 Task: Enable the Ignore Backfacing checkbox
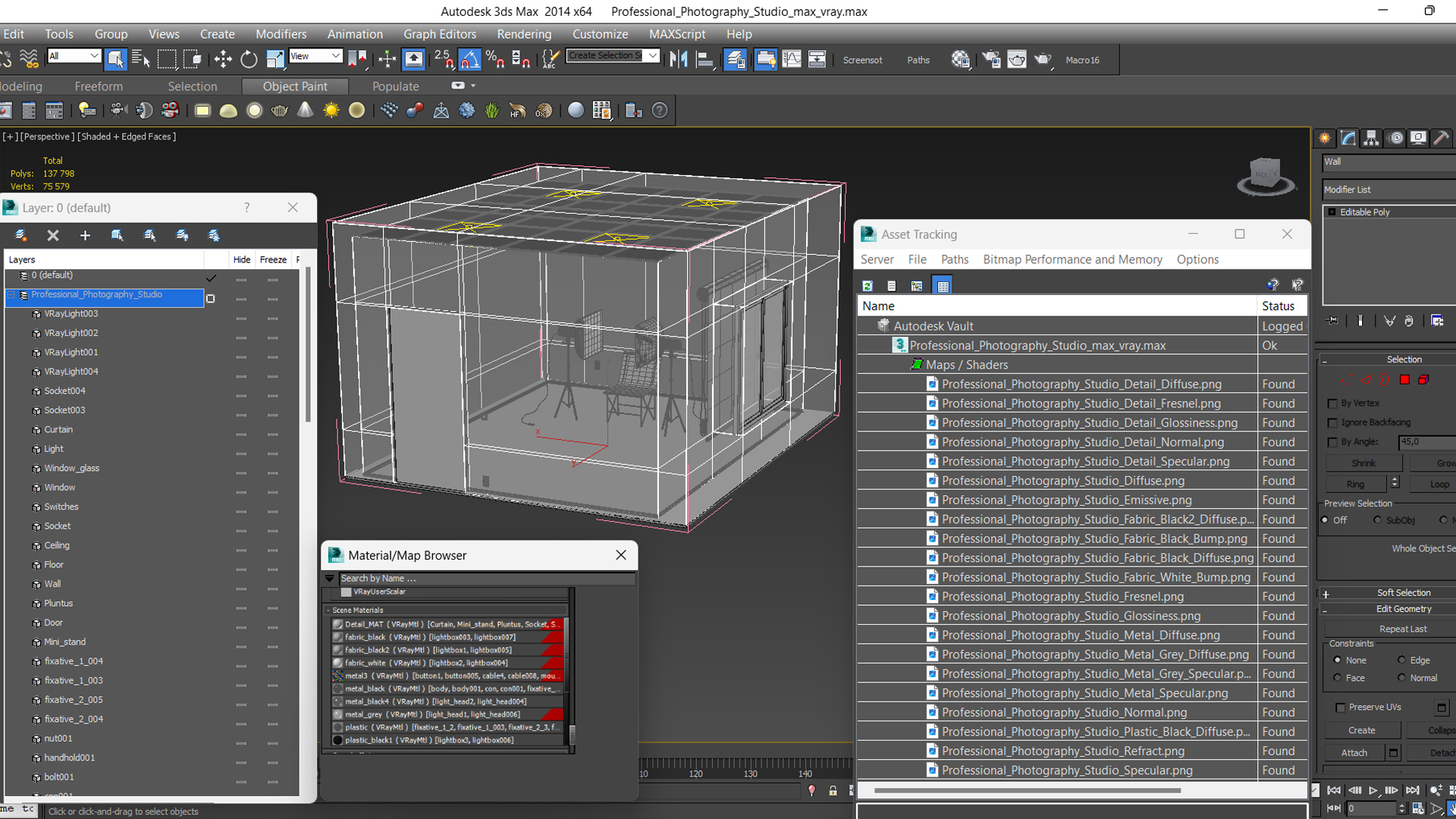click(x=1332, y=422)
